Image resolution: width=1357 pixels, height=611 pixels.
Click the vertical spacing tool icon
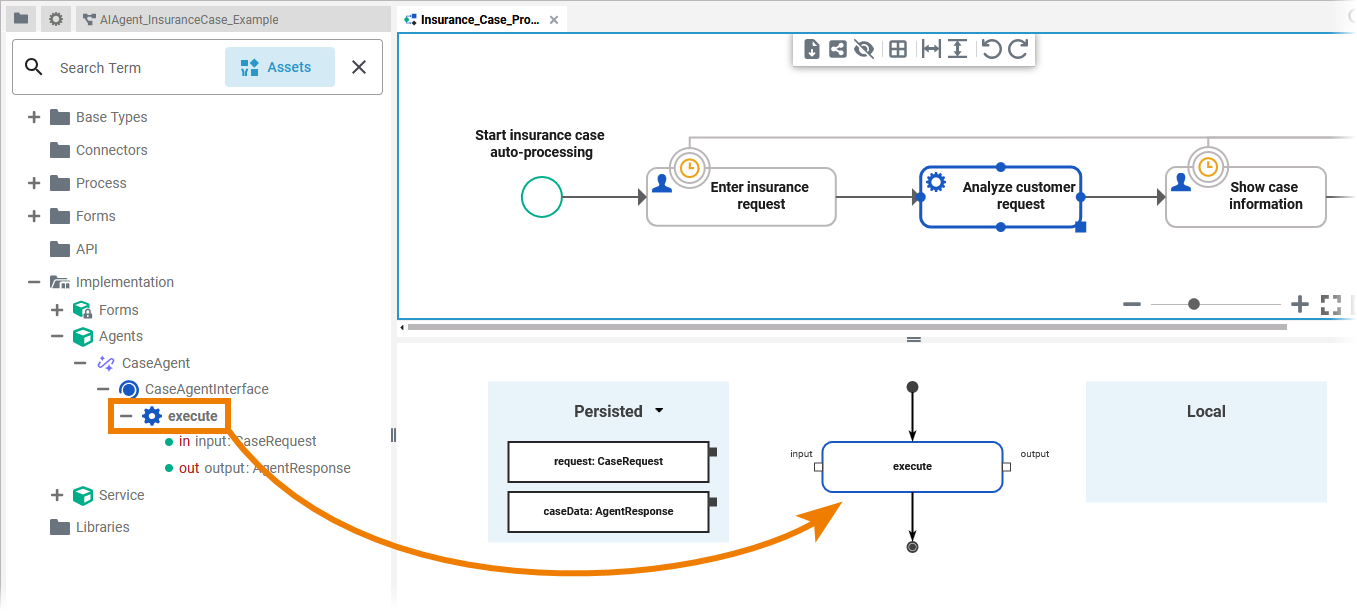pyautogui.click(x=957, y=49)
